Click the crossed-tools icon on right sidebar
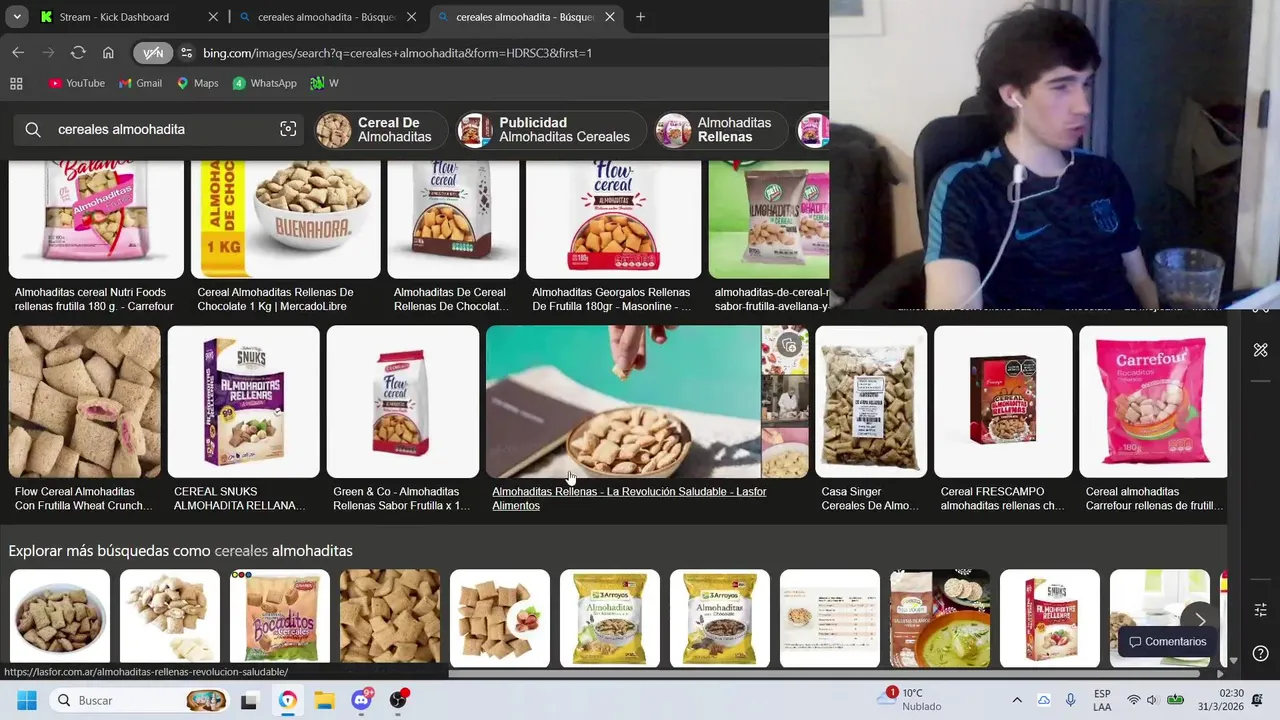Viewport: 1280px width, 720px height. pyautogui.click(x=1260, y=350)
